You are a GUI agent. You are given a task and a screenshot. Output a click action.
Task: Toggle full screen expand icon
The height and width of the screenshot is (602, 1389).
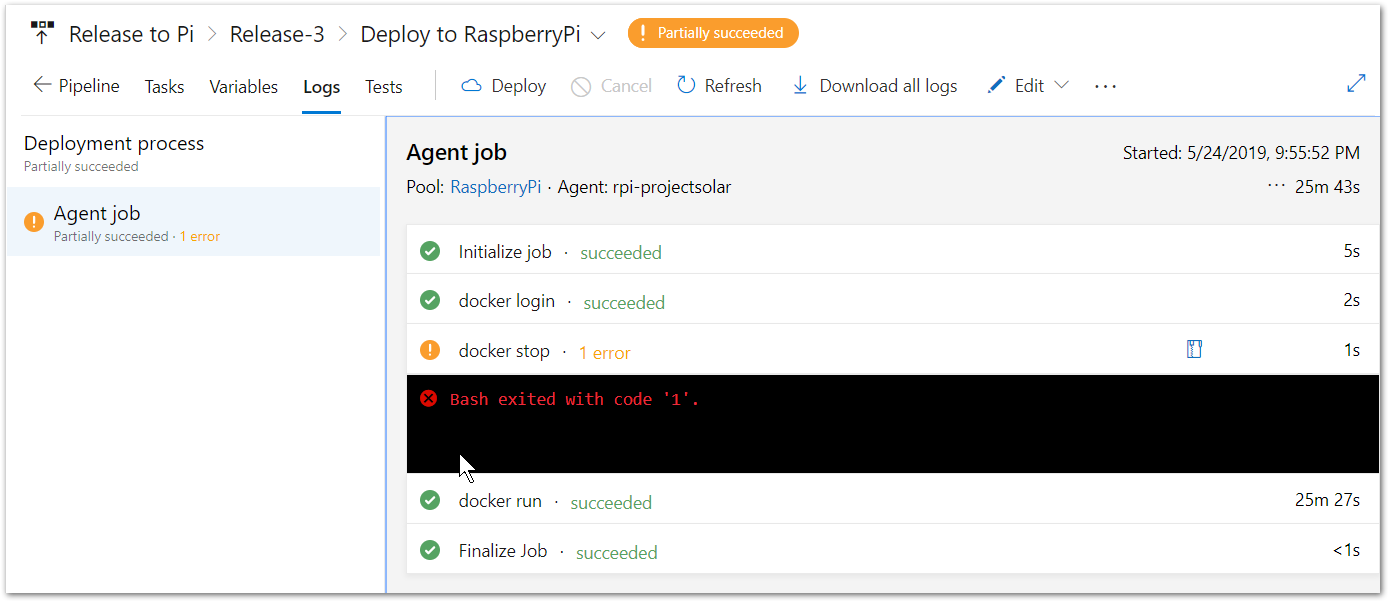point(1356,84)
